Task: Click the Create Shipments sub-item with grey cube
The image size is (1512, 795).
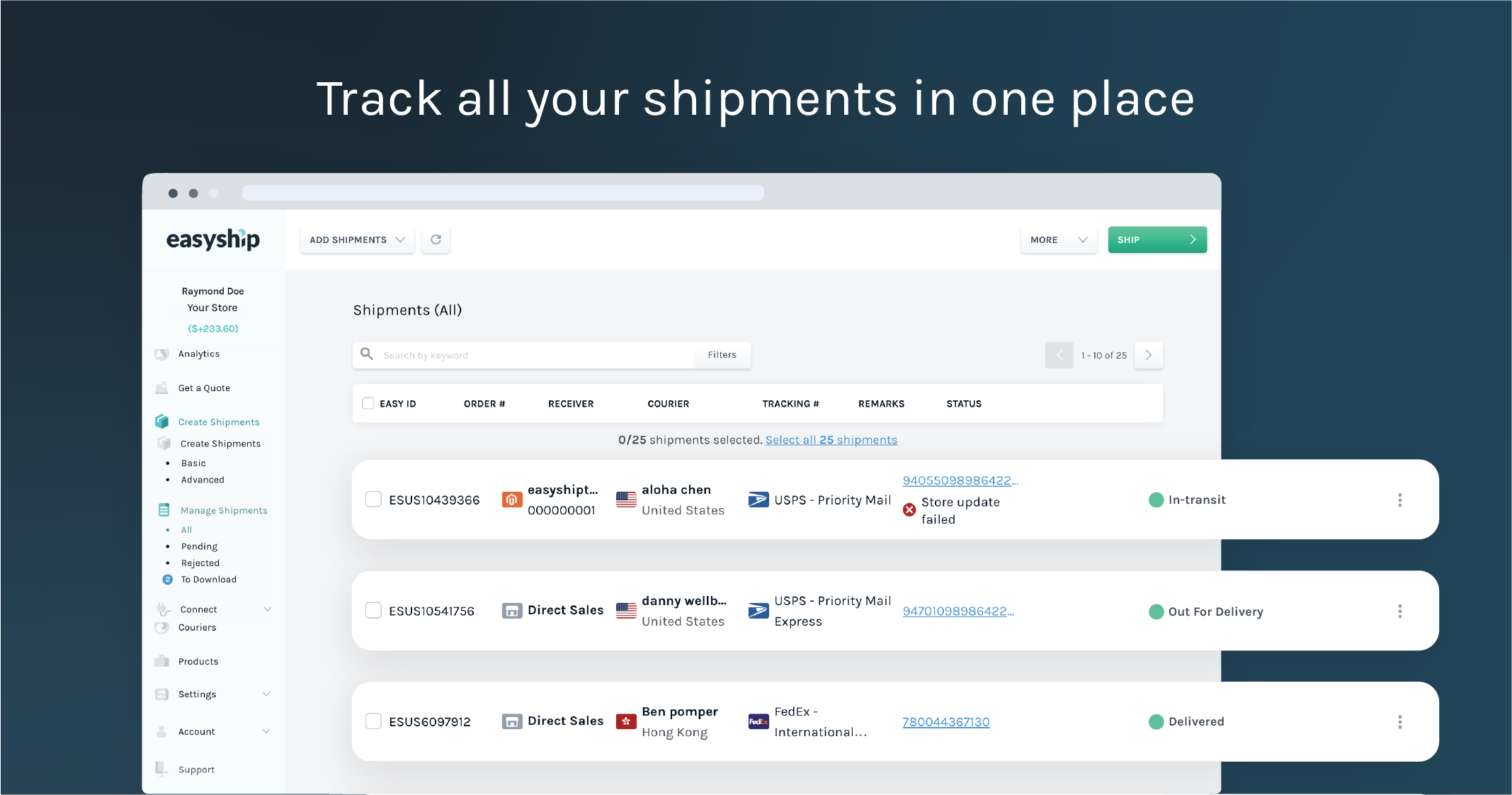Action: [x=220, y=444]
